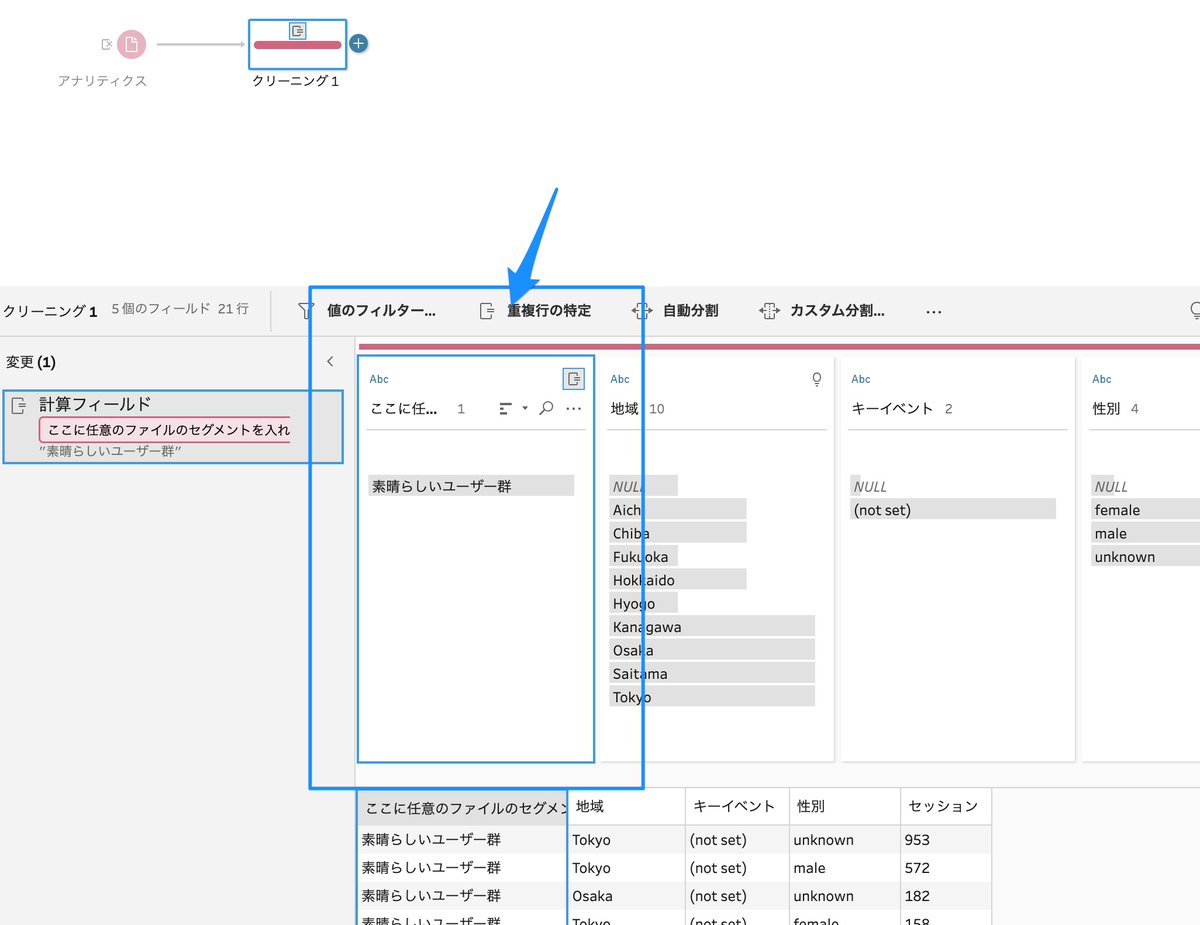This screenshot has width=1200, height=925.
Task: Change the Abc data type on the キーイベント card
Action: click(x=861, y=379)
